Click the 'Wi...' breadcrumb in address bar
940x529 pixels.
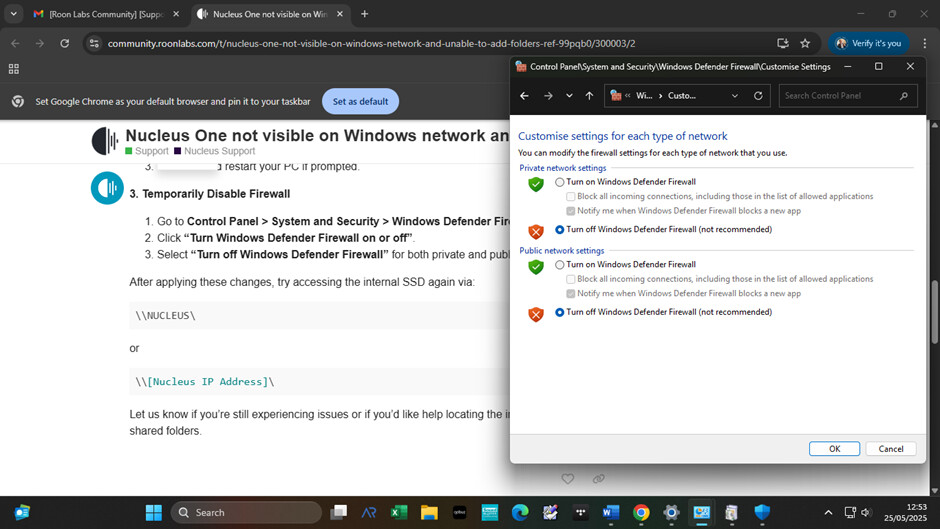click(x=644, y=96)
